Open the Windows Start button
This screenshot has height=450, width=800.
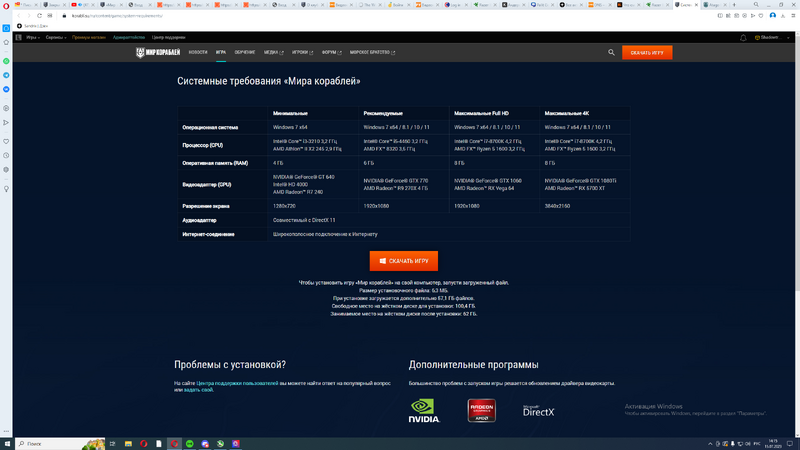7,444
